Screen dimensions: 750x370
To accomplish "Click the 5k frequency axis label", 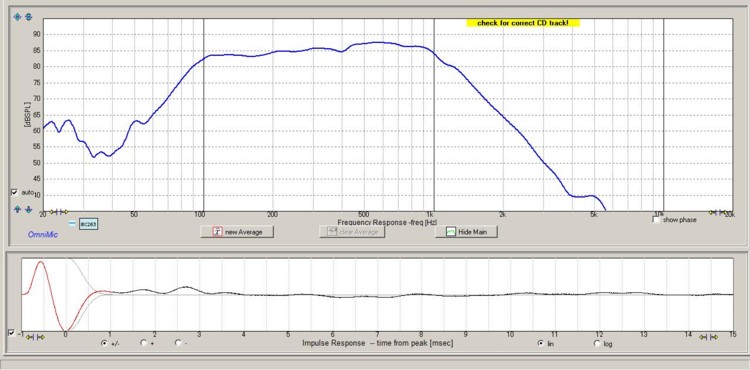I will [x=594, y=214].
